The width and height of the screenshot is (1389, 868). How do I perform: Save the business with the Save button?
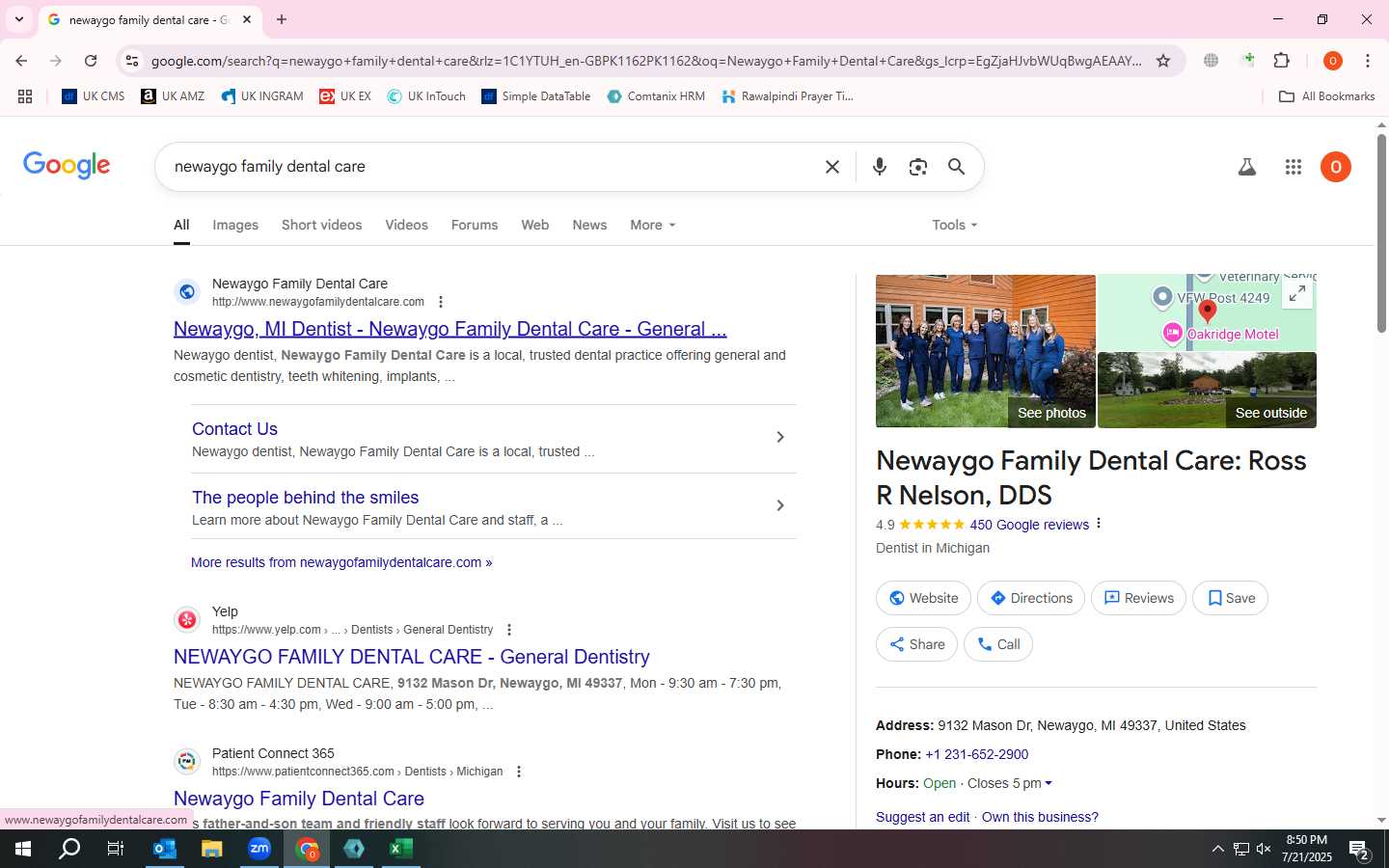coord(1231,598)
